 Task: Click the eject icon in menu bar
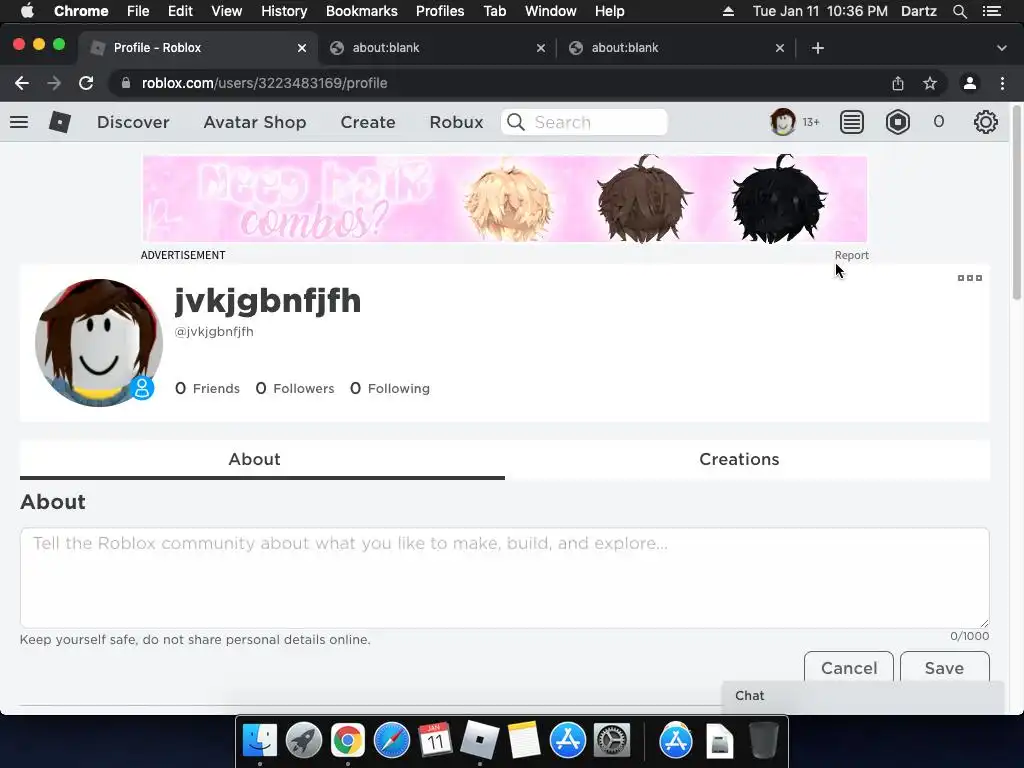[728, 11]
